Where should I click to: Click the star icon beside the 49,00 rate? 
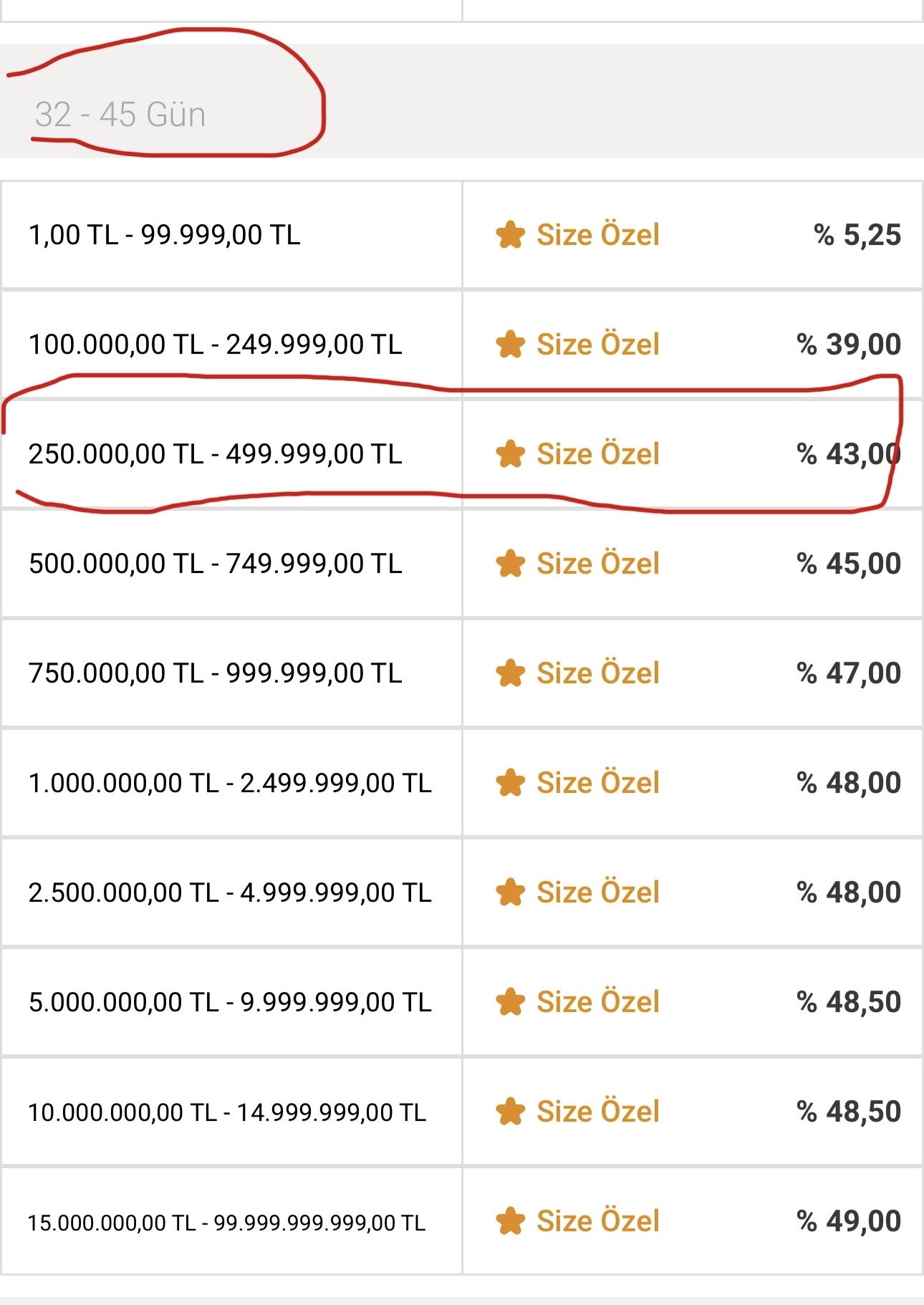511,1221
